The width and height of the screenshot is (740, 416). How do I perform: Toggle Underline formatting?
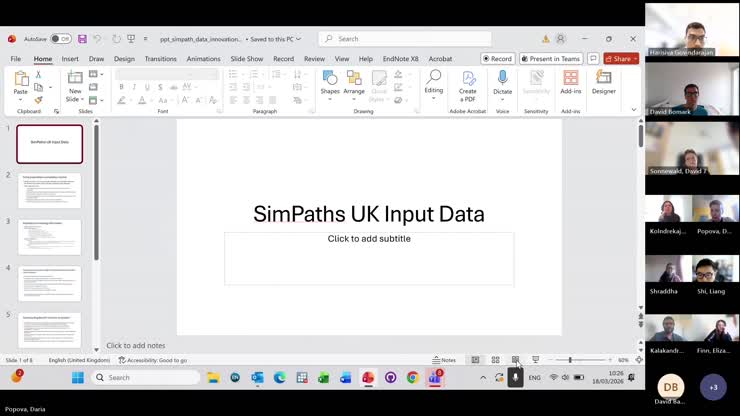click(x=147, y=87)
